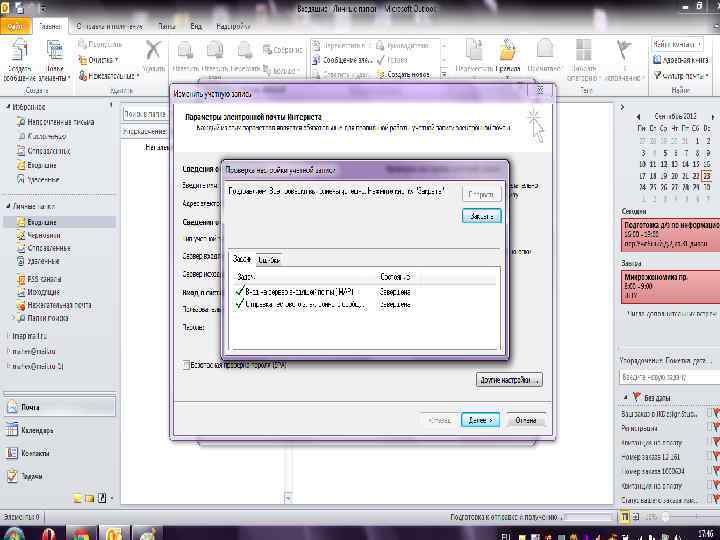This screenshot has height=540, width=720.
Task: Click the Next button in account dialog
Action: (480, 420)
